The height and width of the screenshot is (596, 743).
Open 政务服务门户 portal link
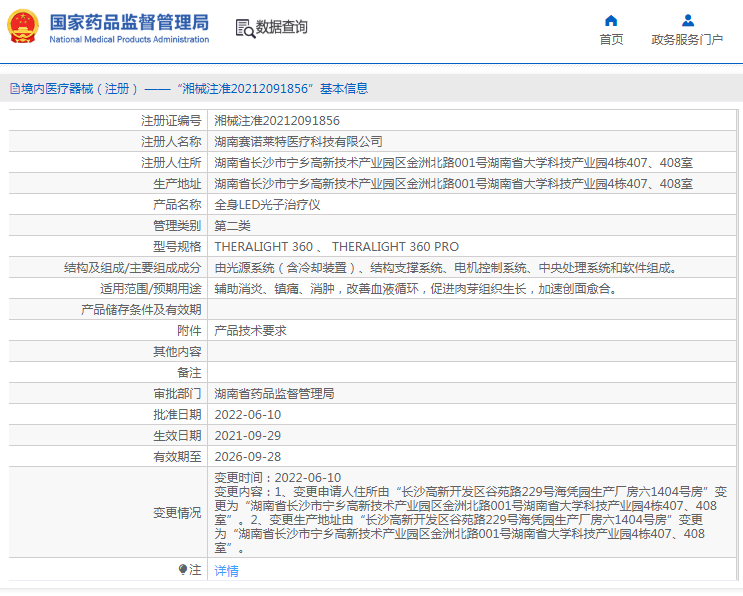tap(687, 40)
